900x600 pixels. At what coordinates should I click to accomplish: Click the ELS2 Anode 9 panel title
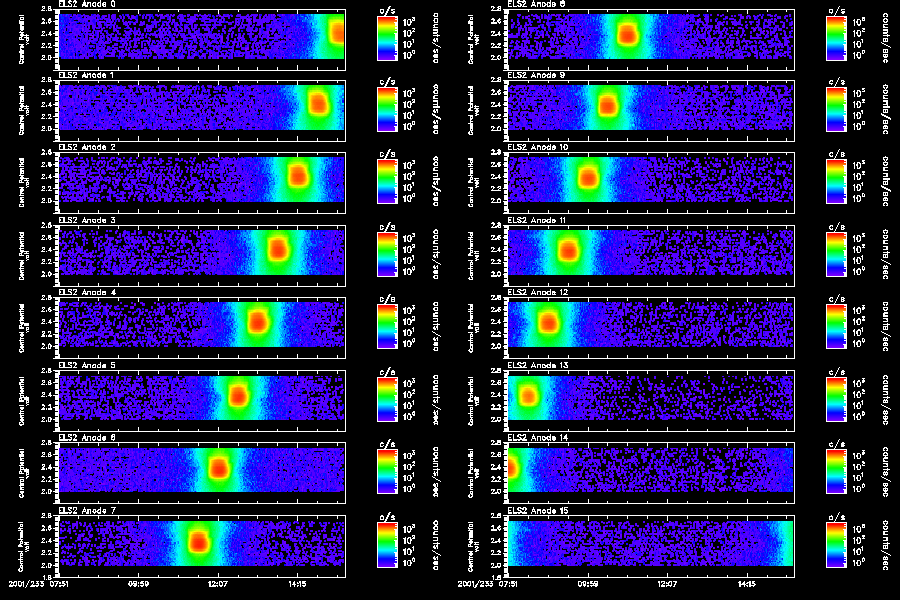pos(536,75)
